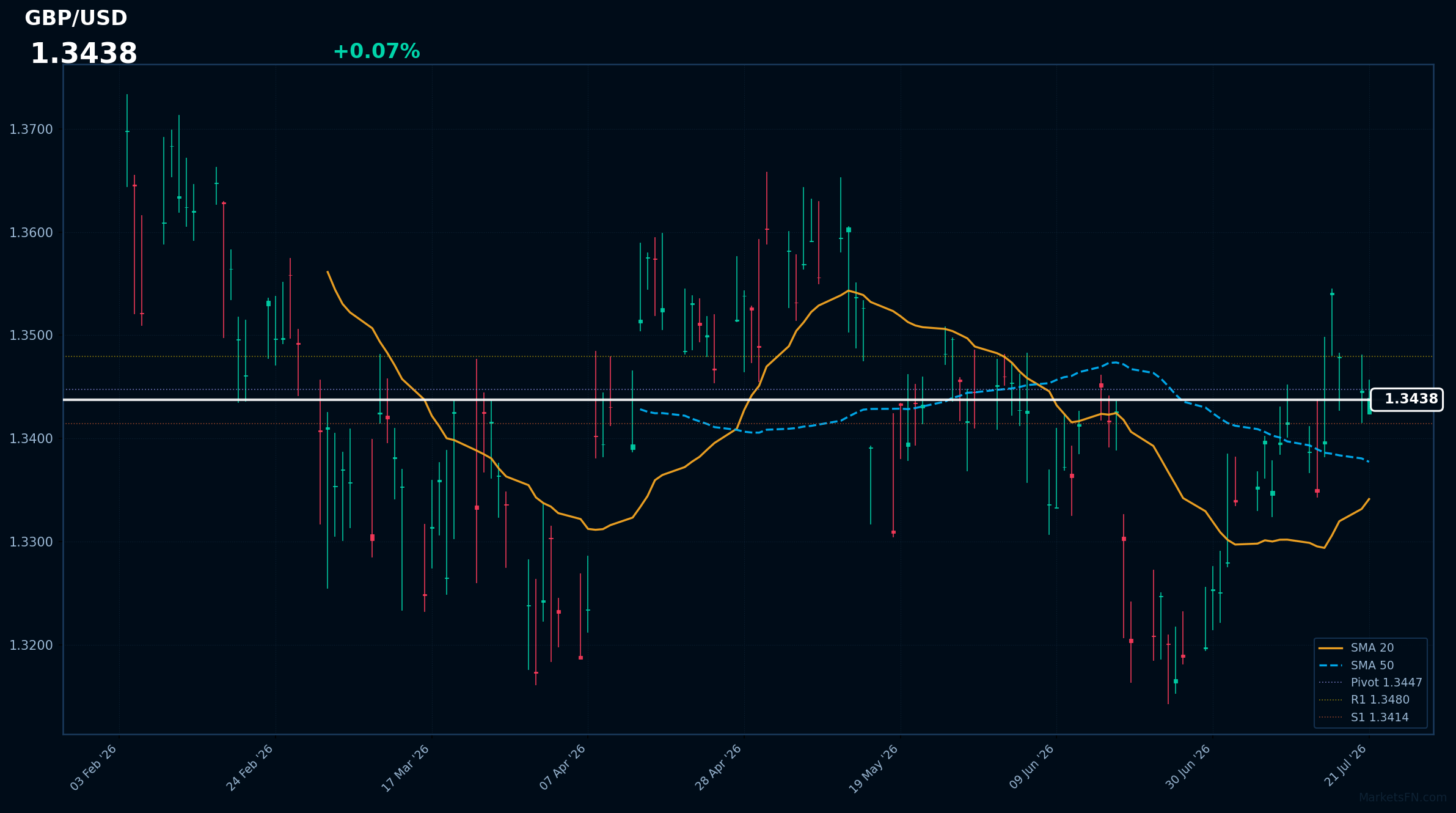Viewport: 1456px width, 813px height.
Task: Click the 1.3500 y-axis label
Action: tap(31, 336)
